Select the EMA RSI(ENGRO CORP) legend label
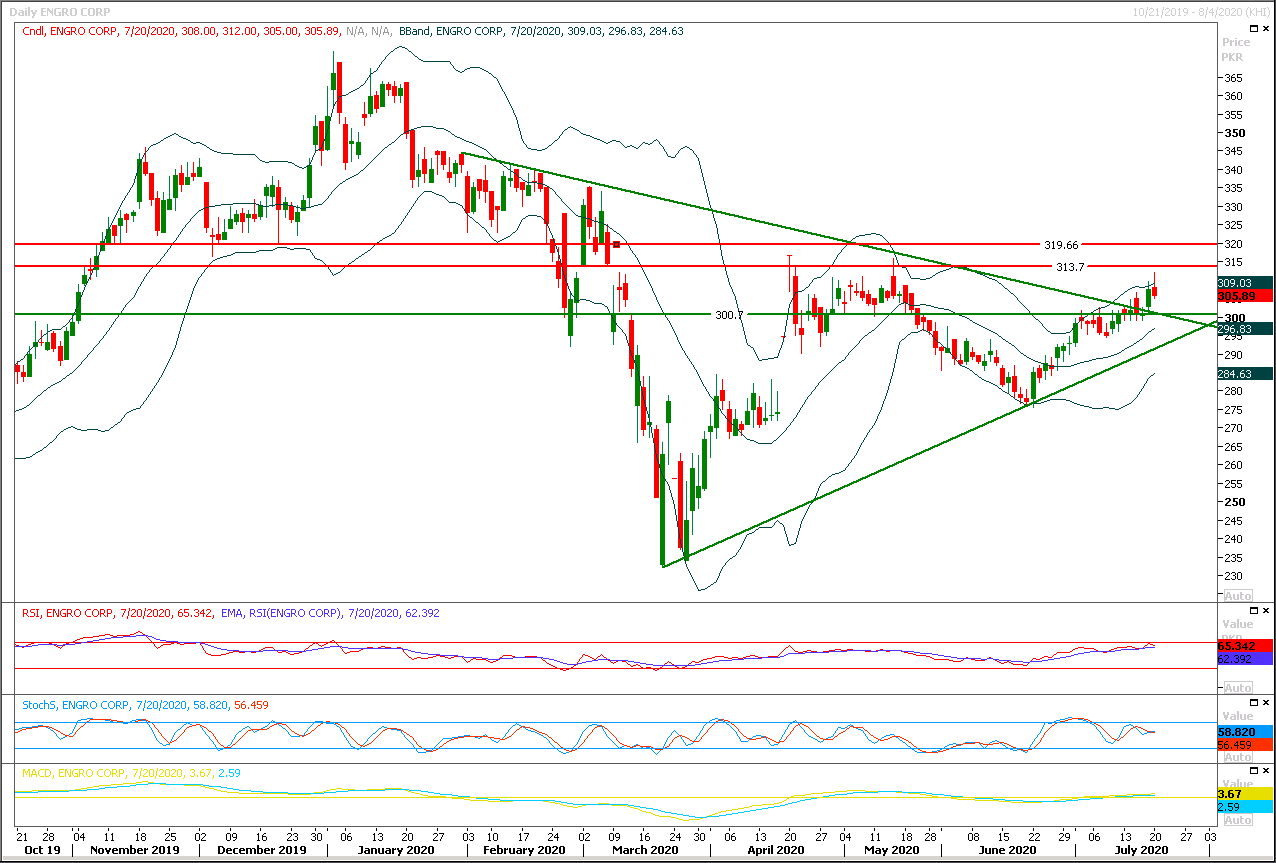 point(329,612)
